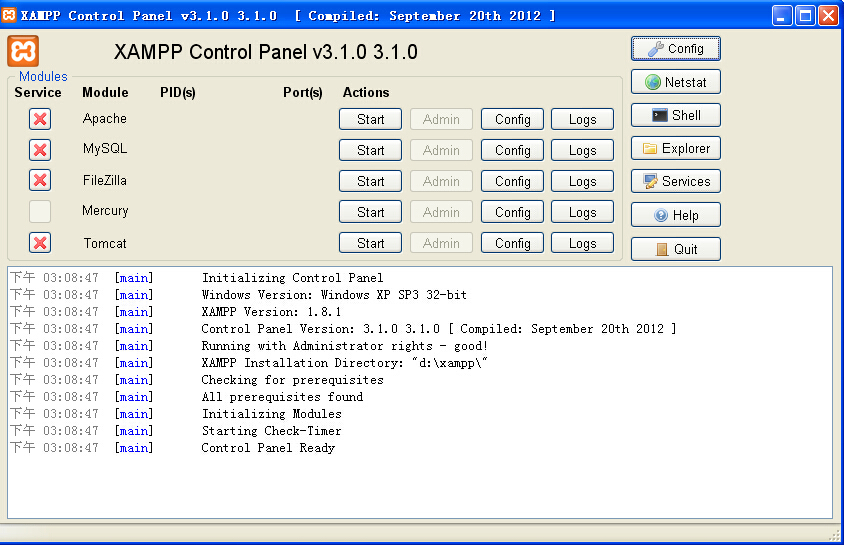
Task: Open the Services button
Action: point(676,181)
